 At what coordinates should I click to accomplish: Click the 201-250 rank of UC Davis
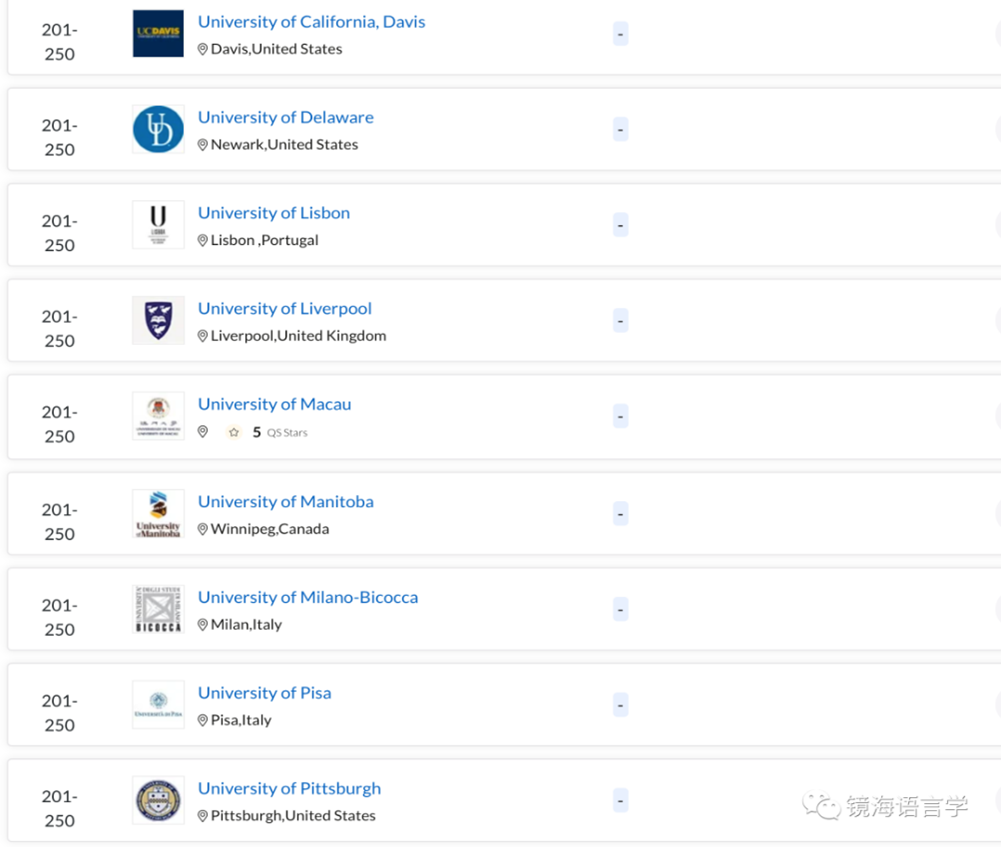[59, 42]
